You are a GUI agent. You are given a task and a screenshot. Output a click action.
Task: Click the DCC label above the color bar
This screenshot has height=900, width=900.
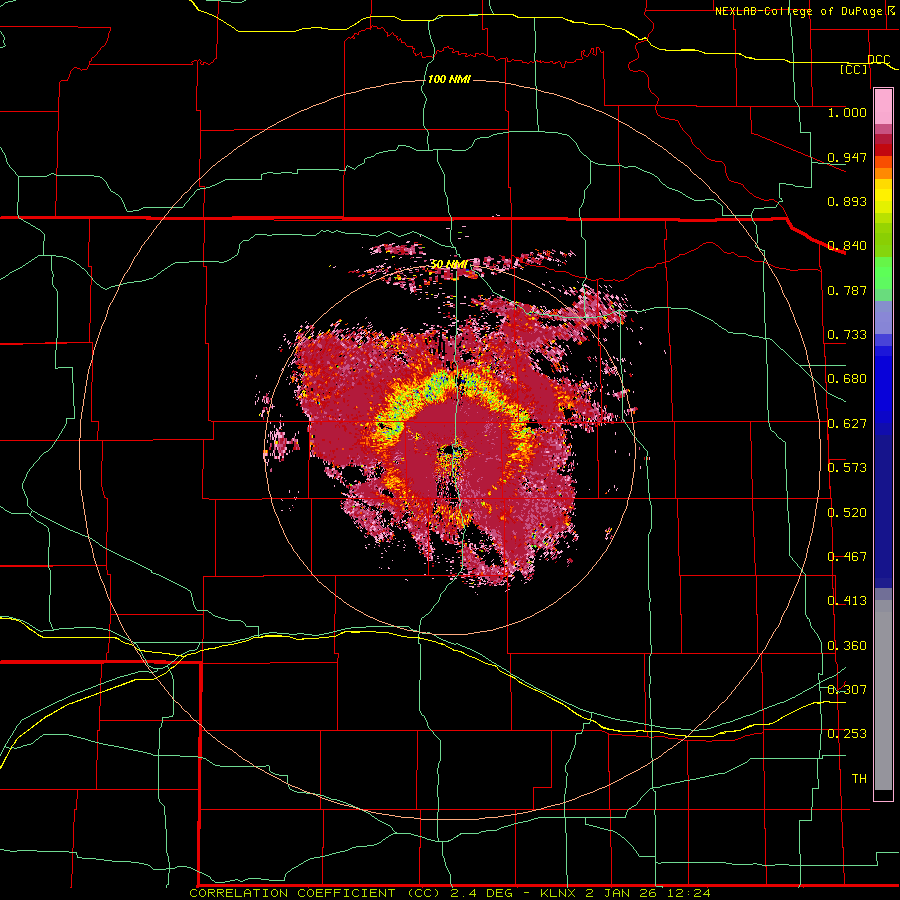(878, 60)
